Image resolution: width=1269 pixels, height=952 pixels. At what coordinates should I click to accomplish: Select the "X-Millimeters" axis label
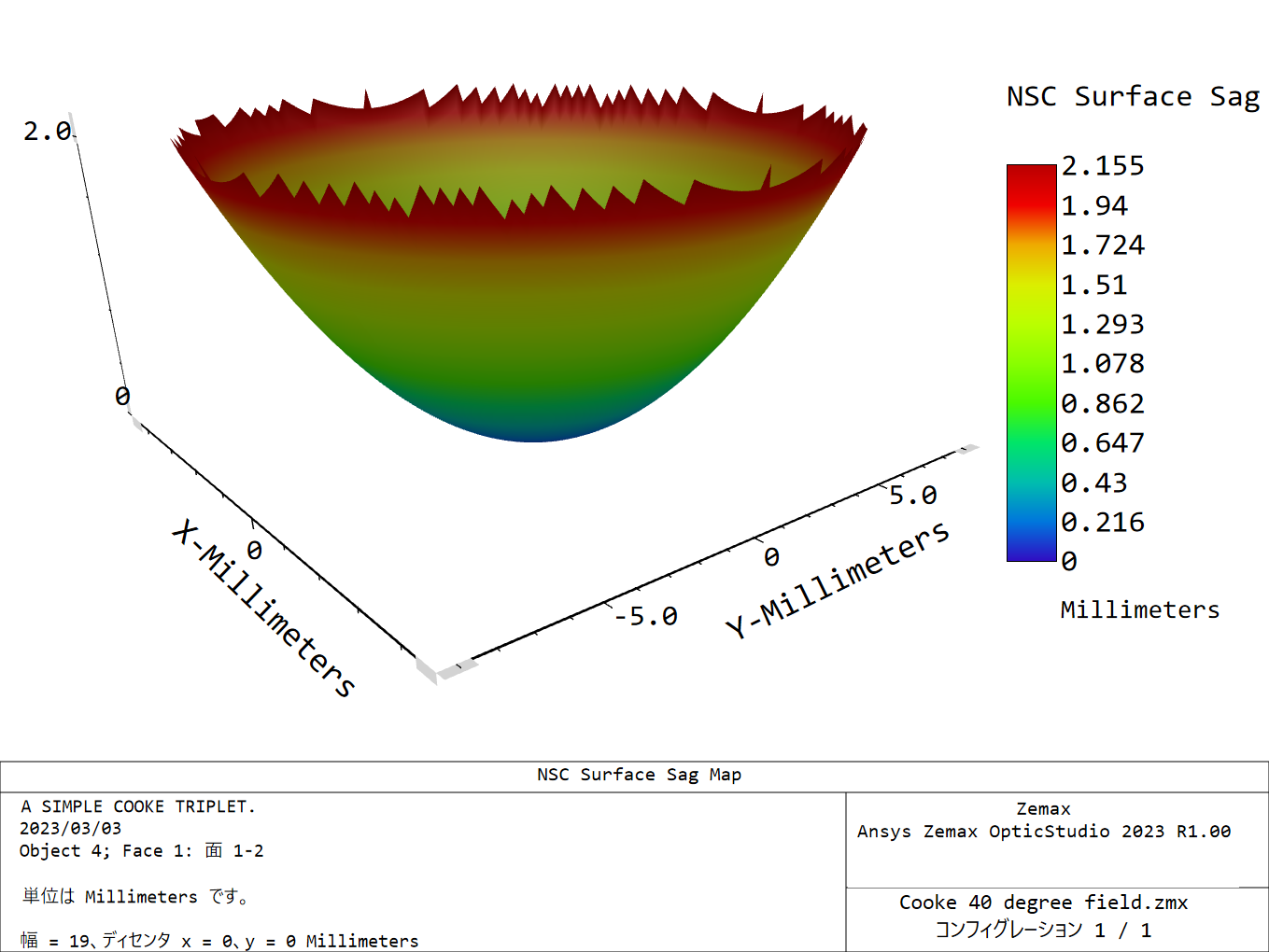(x=264, y=609)
